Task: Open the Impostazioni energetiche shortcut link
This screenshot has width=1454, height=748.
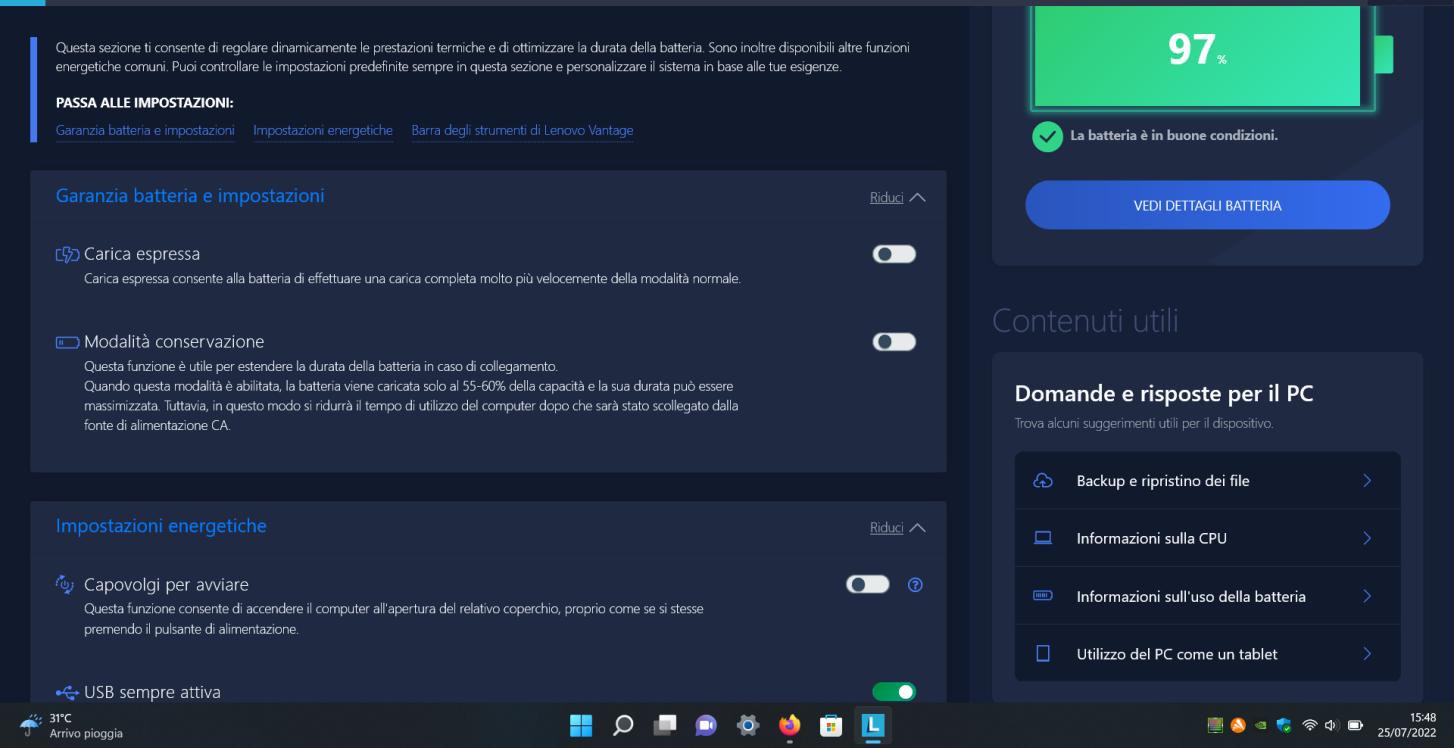Action: [x=323, y=130]
